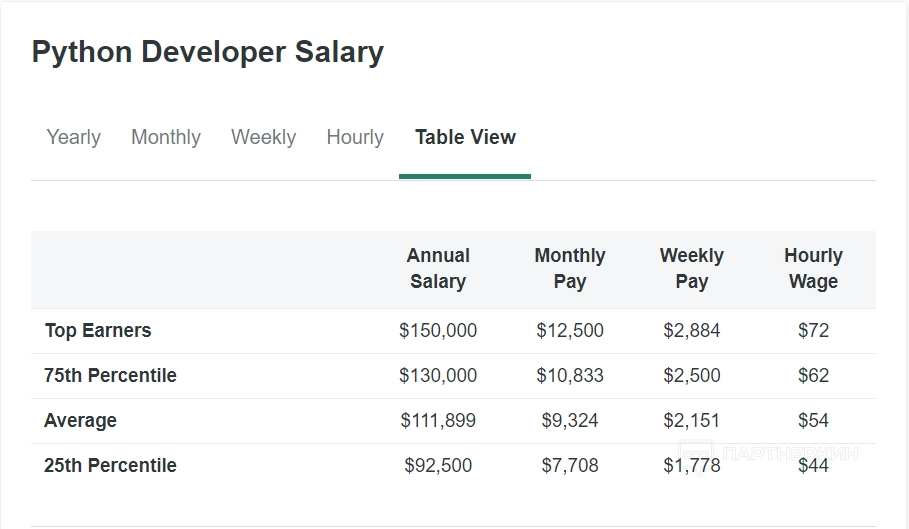909x529 pixels.
Task: Click the Hourly Wage column header
Action: point(813,268)
